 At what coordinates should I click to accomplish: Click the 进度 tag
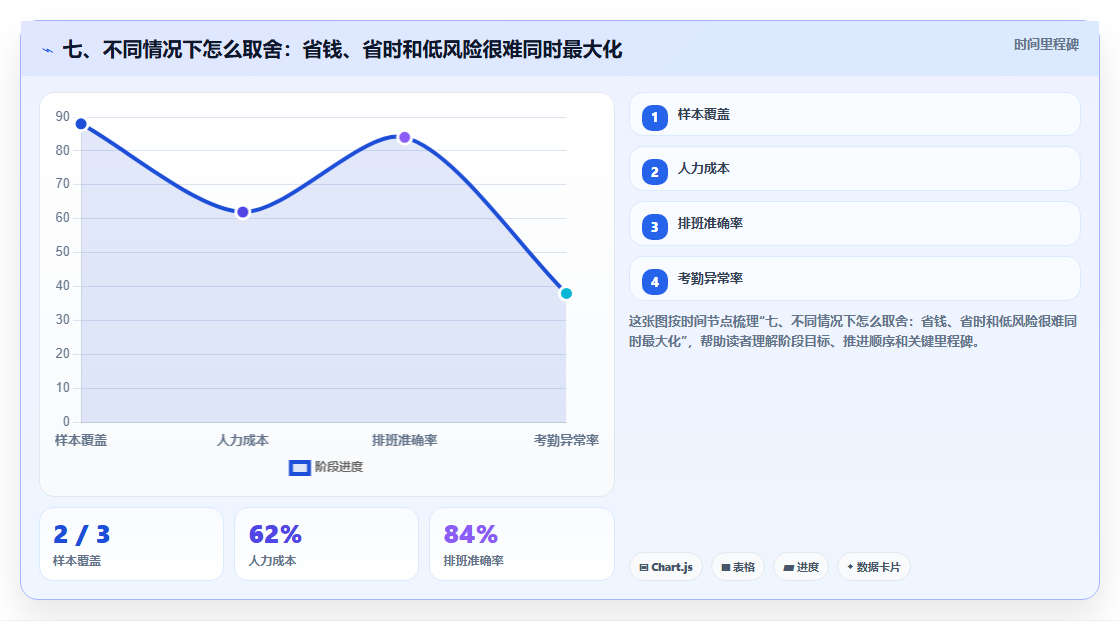click(x=801, y=567)
